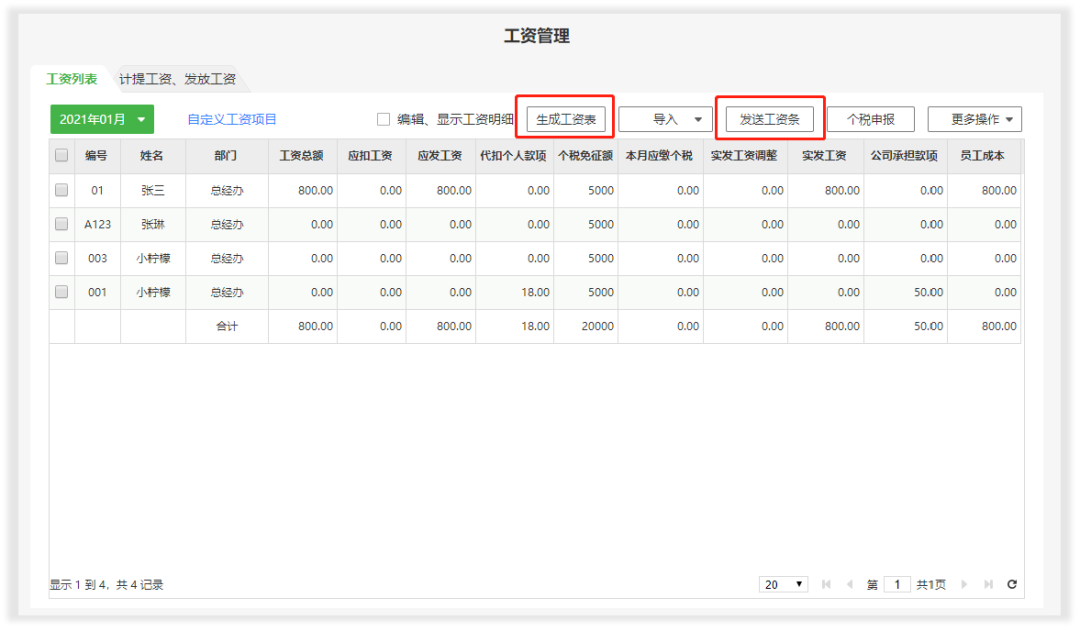This screenshot has height=631, width=1080.
Task: Click the 公司承担款项 column header
Action: (x=905, y=156)
